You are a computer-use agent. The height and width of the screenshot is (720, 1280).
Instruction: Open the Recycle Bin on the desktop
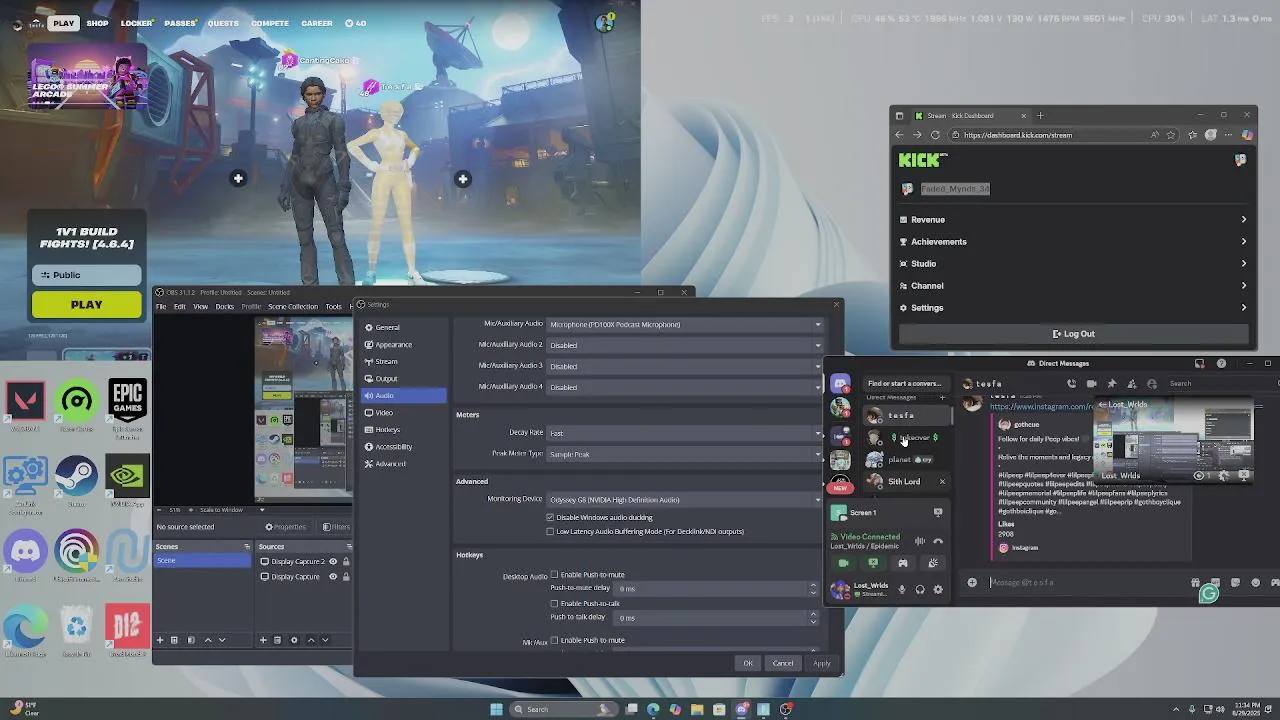(76, 628)
